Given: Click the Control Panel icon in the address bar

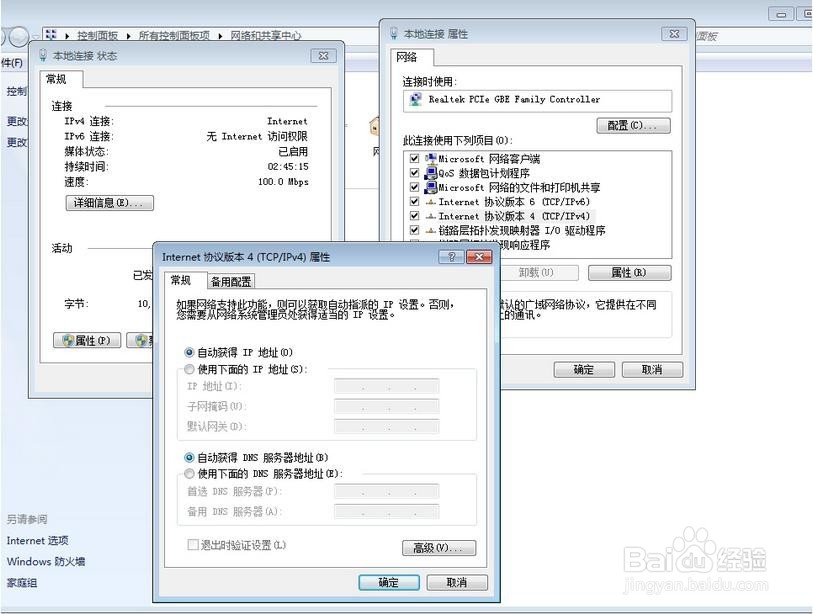Looking at the screenshot, I should coord(51,35).
